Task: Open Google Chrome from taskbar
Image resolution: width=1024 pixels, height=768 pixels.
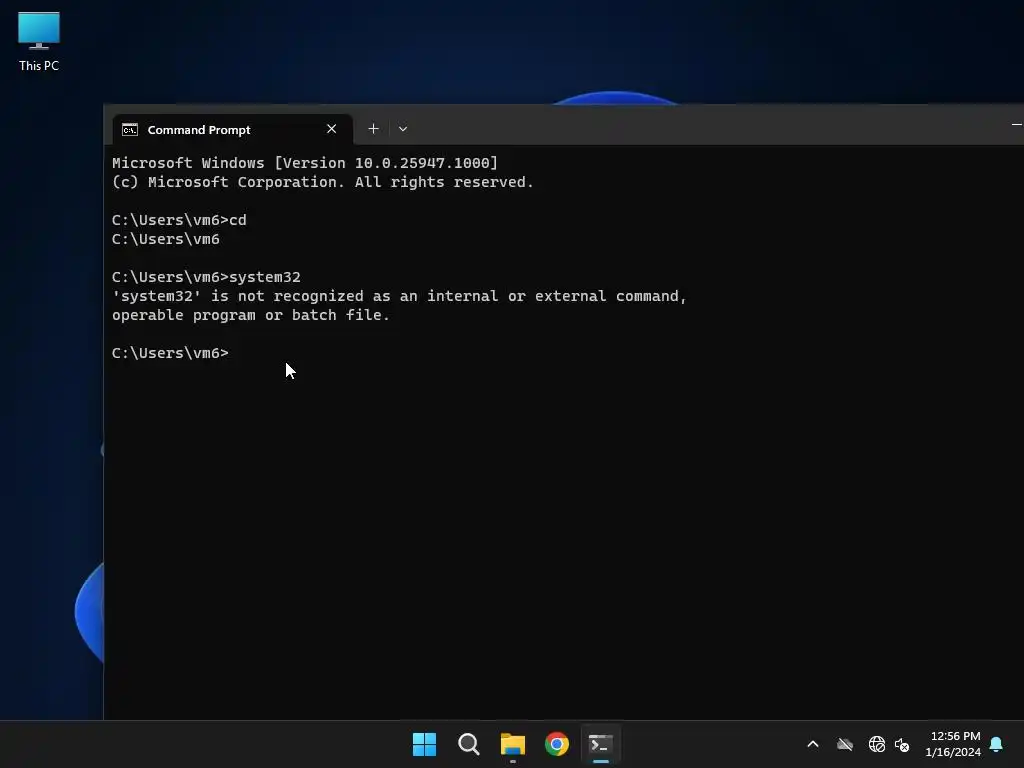Action: [557, 744]
